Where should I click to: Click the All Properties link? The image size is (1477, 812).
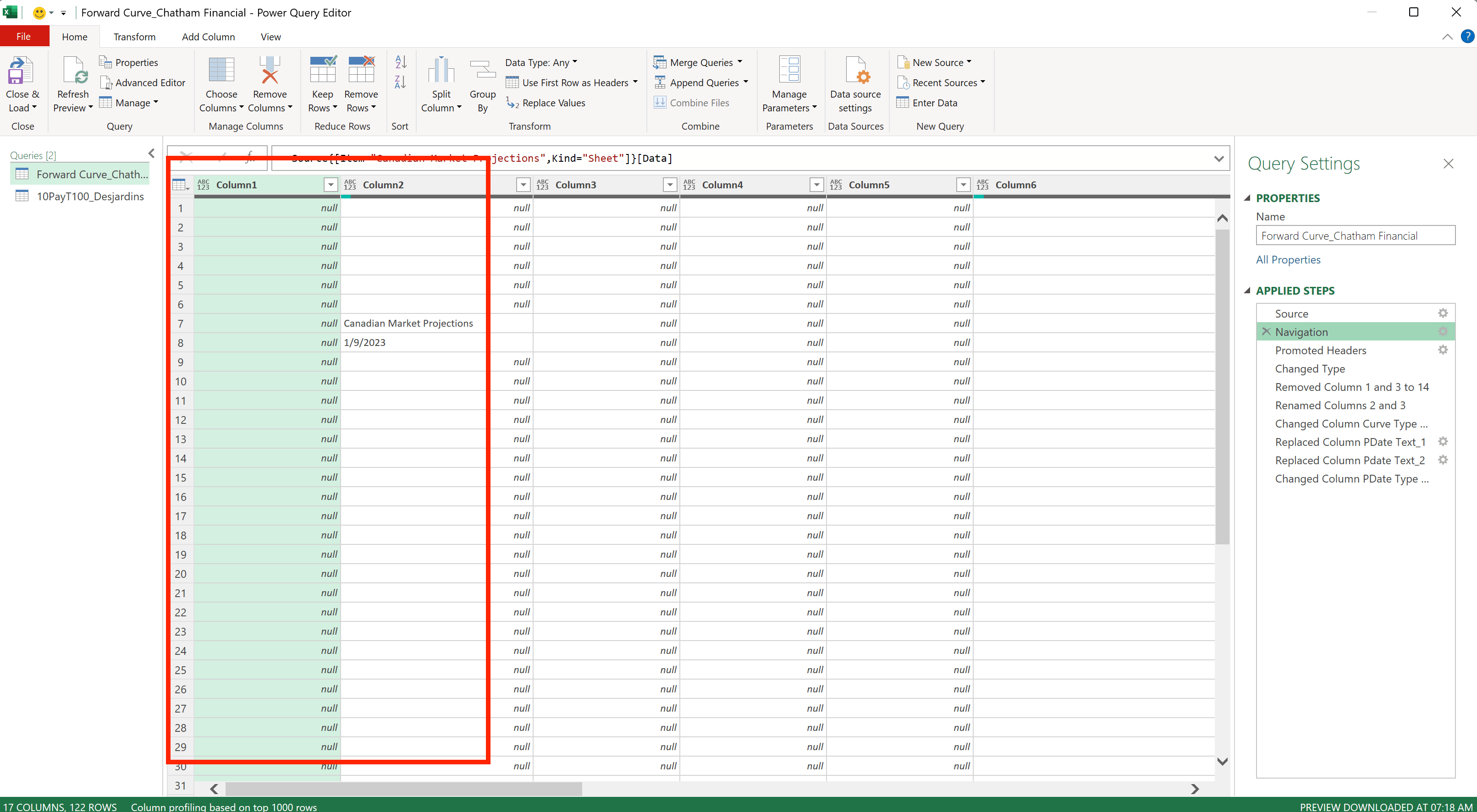1288,259
